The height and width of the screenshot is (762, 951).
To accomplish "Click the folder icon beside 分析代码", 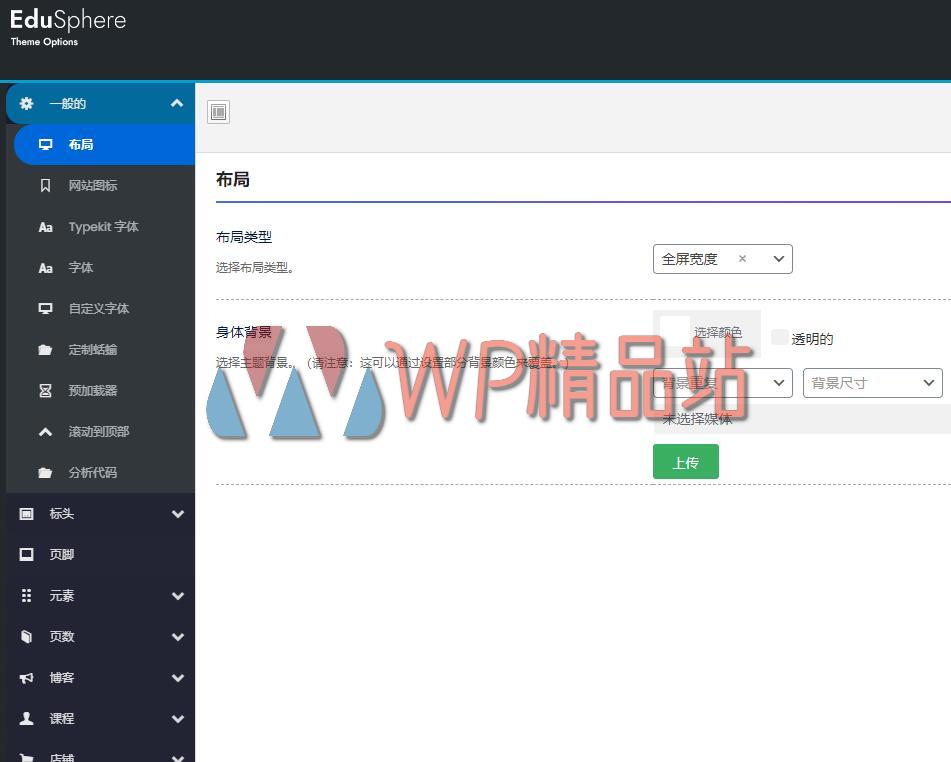I will pos(43,472).
